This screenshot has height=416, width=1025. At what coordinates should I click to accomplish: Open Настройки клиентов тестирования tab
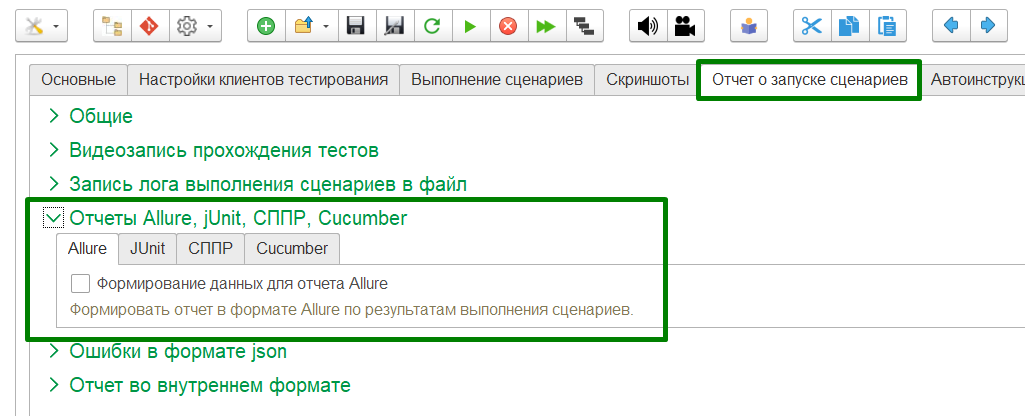pyautogui.click(x=263, y=80)
